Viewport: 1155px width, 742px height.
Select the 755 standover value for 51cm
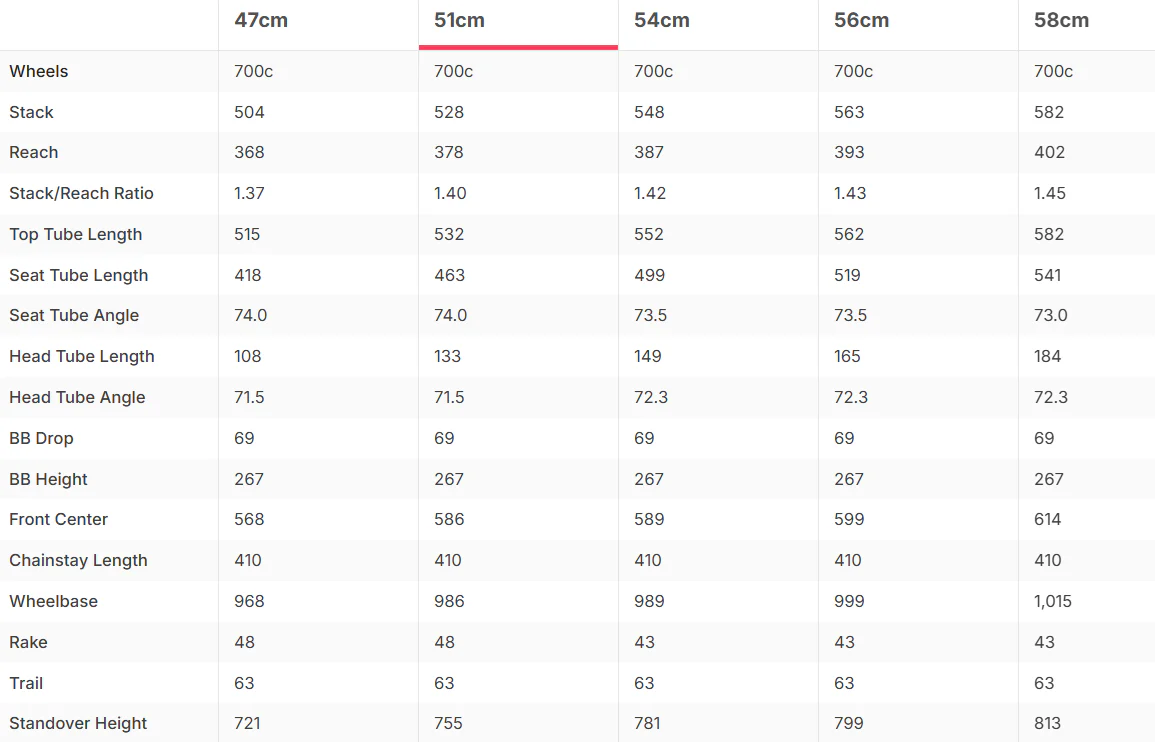point(448,724)
